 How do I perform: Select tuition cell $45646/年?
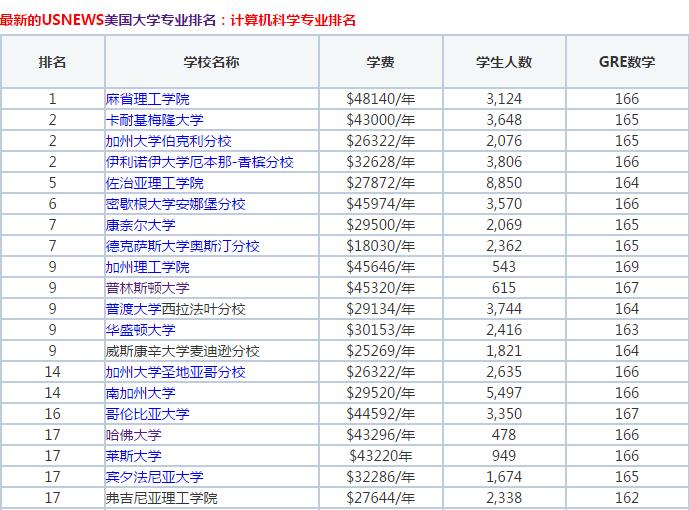point(381,267)
